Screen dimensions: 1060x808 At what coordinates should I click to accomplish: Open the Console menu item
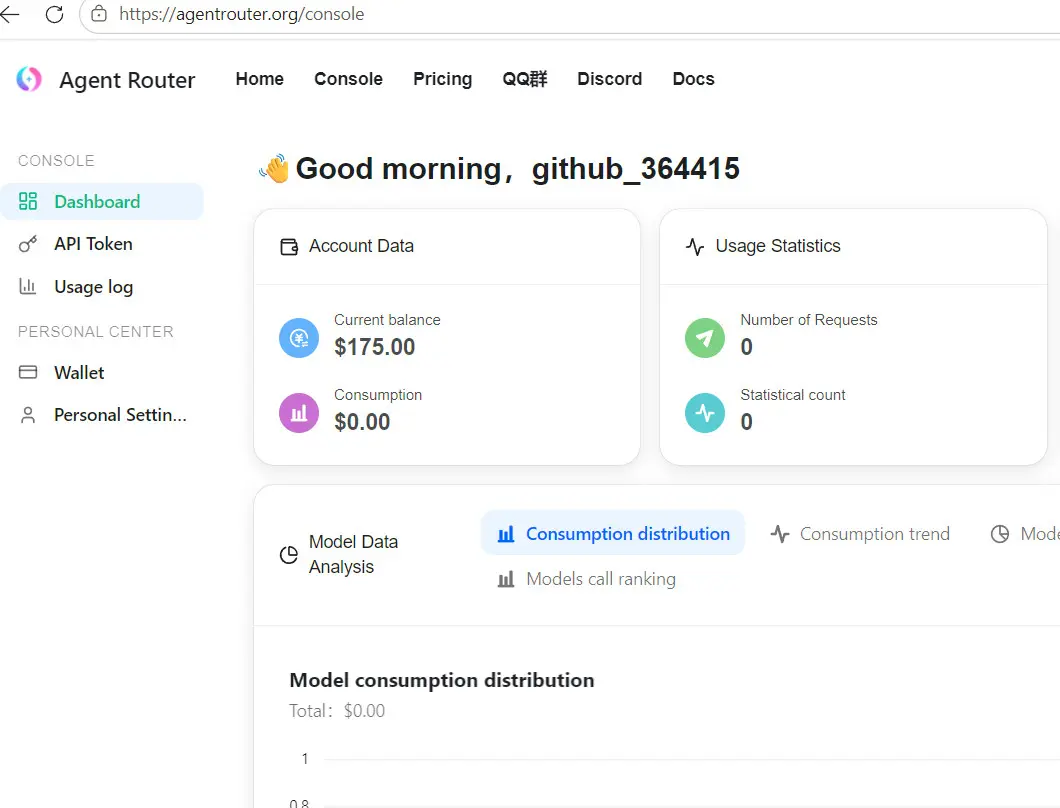click(348, 79)
